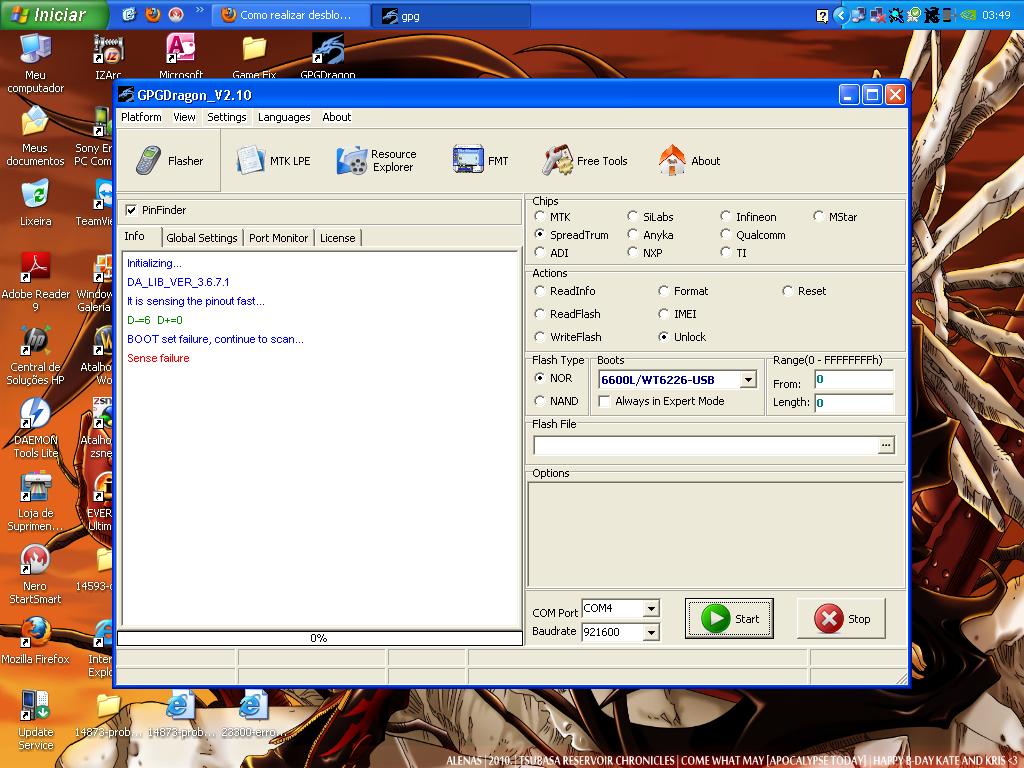Open the Game Fix folder

(x=254, y=57)
